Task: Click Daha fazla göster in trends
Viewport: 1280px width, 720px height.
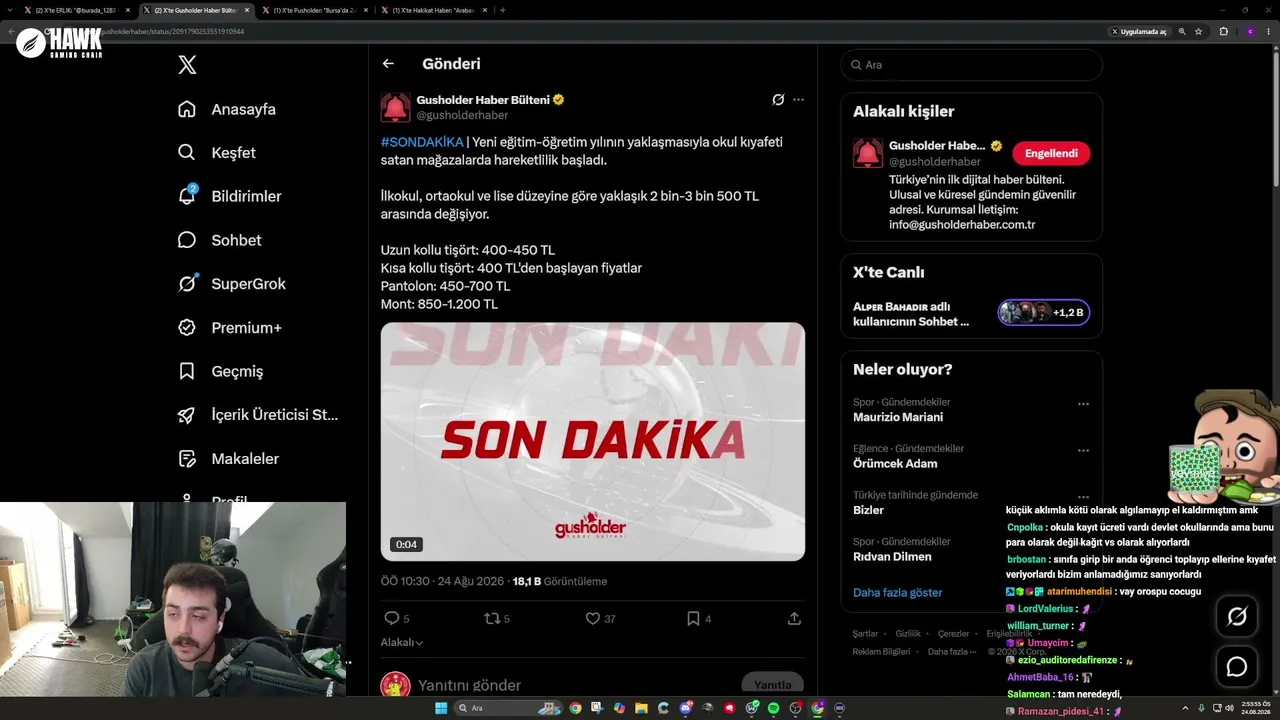Action: click(897, 592)
